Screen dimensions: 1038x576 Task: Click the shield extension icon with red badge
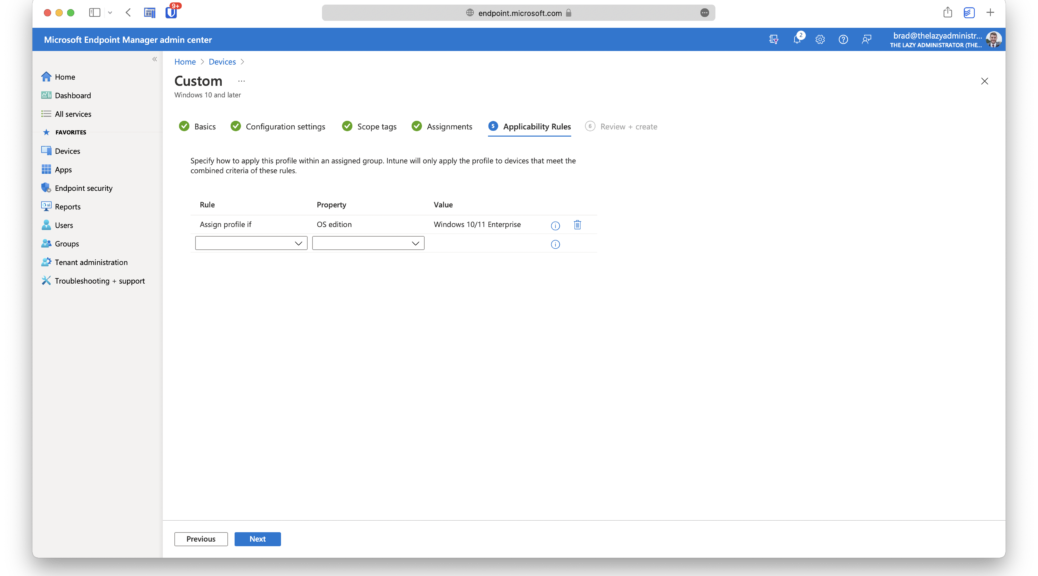point(171,12)
